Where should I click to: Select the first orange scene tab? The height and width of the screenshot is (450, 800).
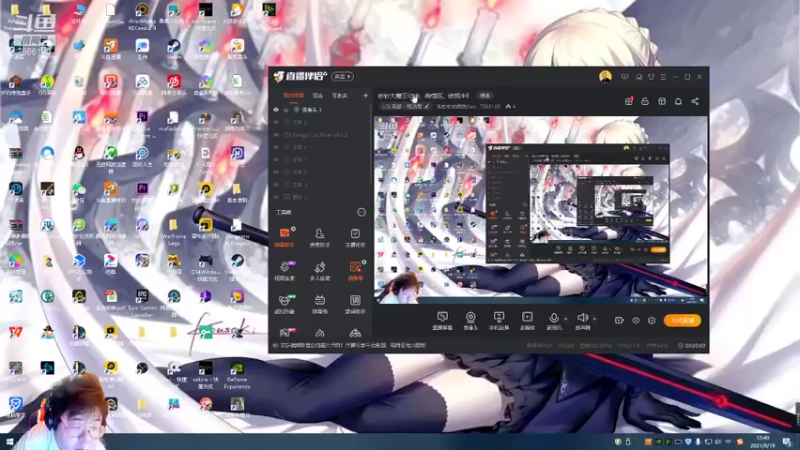tap(294, 95)
